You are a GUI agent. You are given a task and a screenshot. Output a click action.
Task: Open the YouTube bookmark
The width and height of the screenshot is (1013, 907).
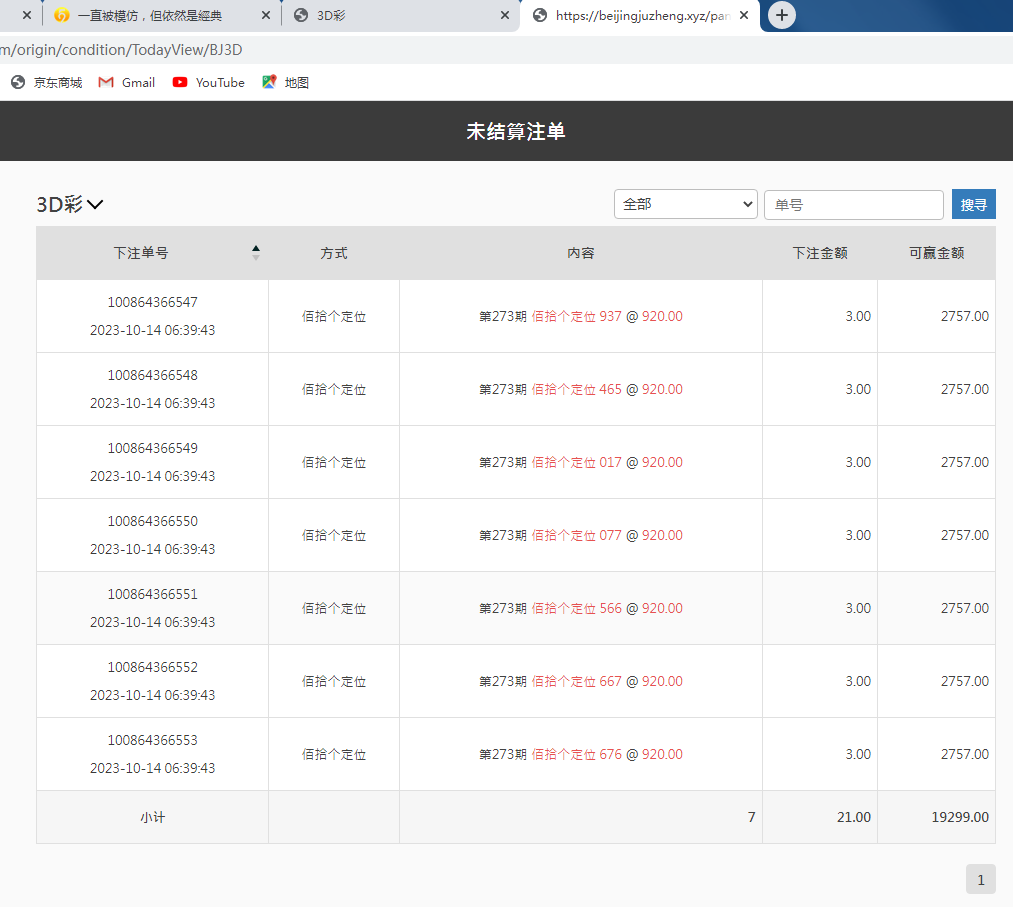pos(209,82)
